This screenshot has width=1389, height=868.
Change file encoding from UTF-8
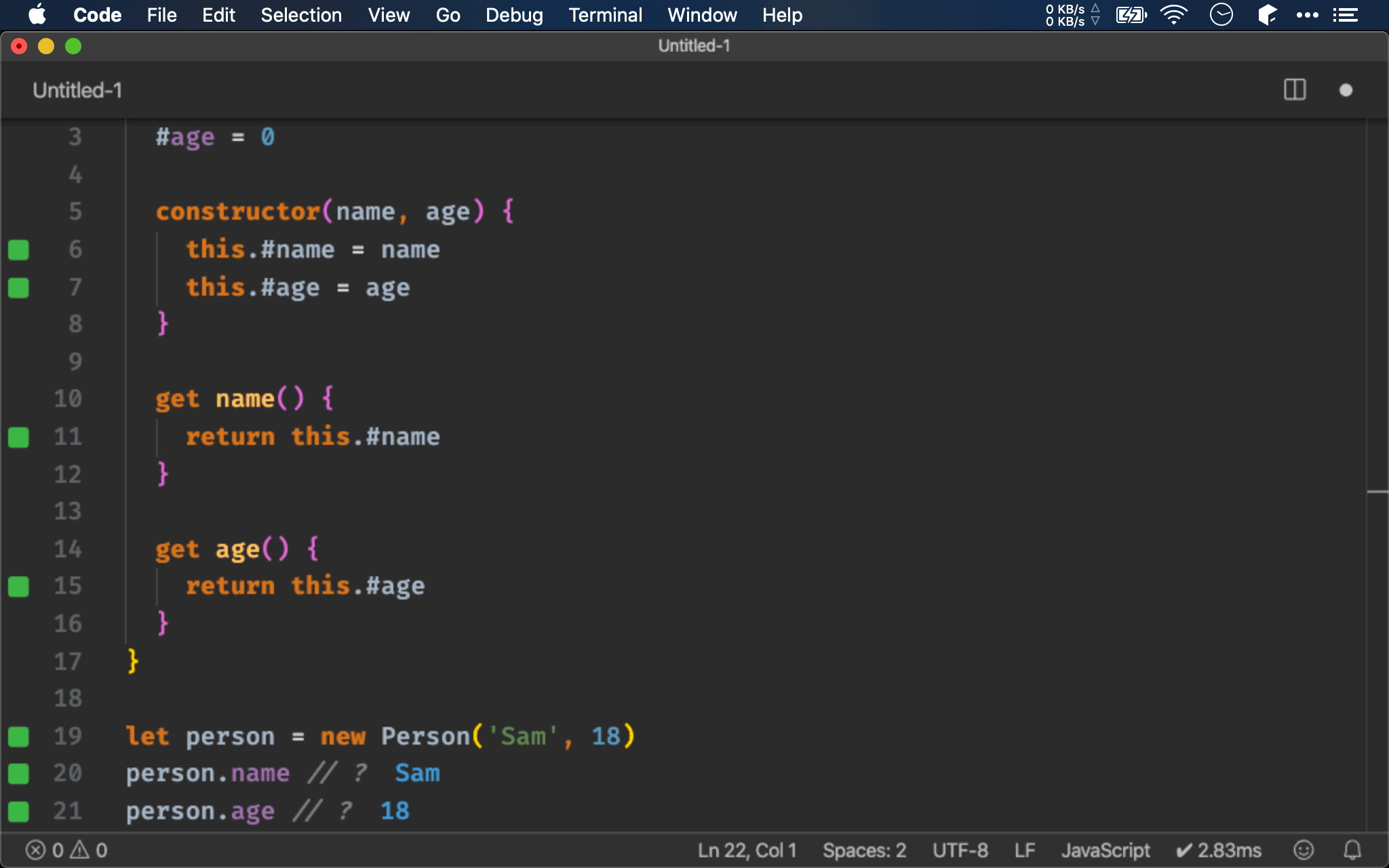pos(960,850)
